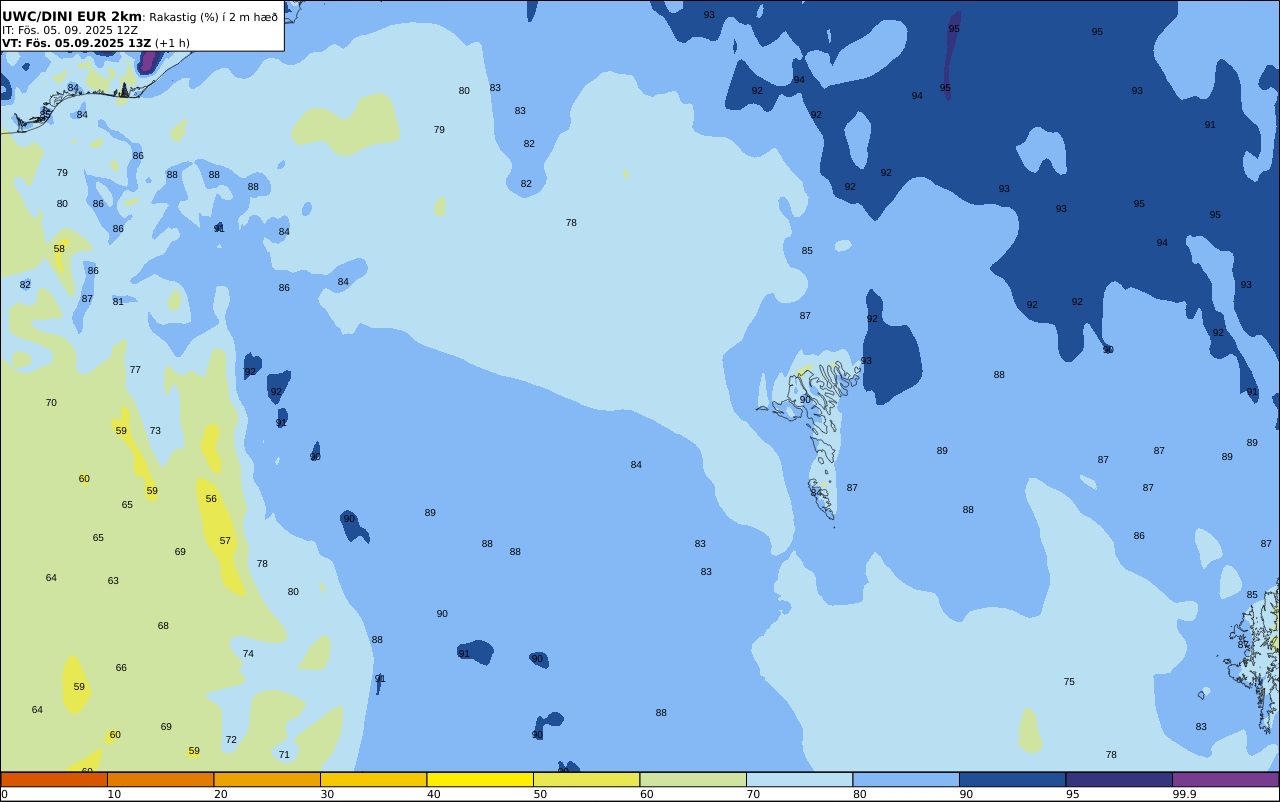The image size is (1280, 802).
Task: Select the '80' tick label under the legend bar
Action: tap(859, 794)
